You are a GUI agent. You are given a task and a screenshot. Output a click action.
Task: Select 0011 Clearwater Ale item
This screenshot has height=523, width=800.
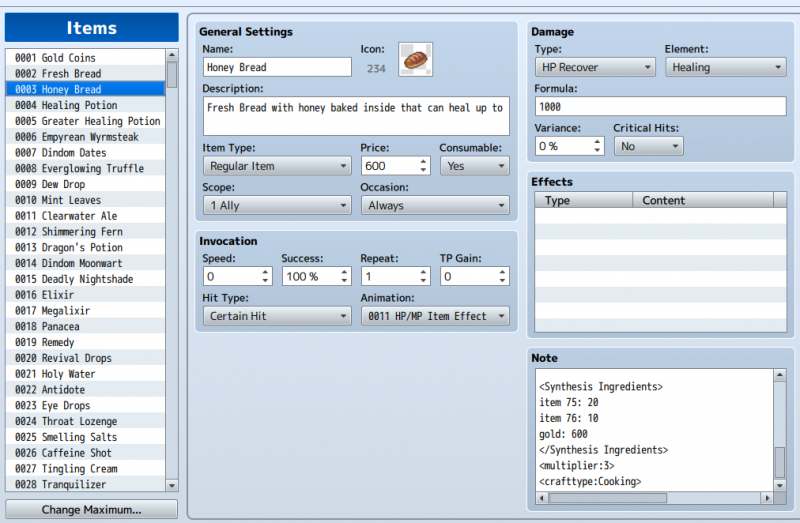pyautogui.click(x=85, y=216)
